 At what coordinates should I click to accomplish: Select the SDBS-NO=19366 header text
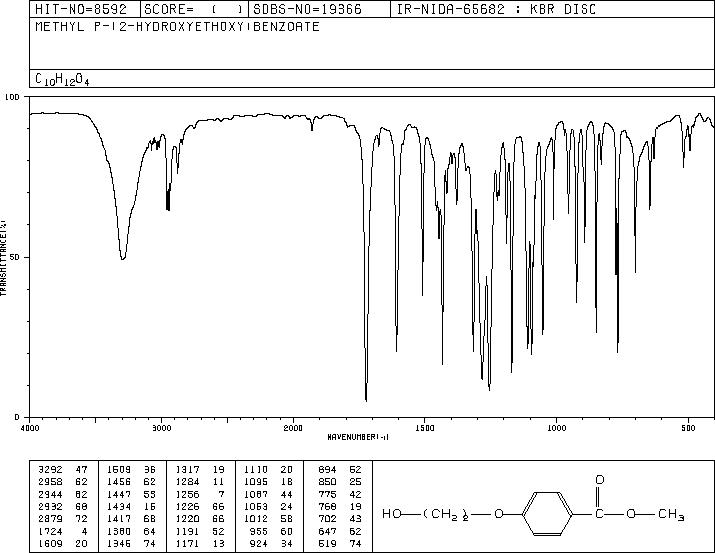307,9
